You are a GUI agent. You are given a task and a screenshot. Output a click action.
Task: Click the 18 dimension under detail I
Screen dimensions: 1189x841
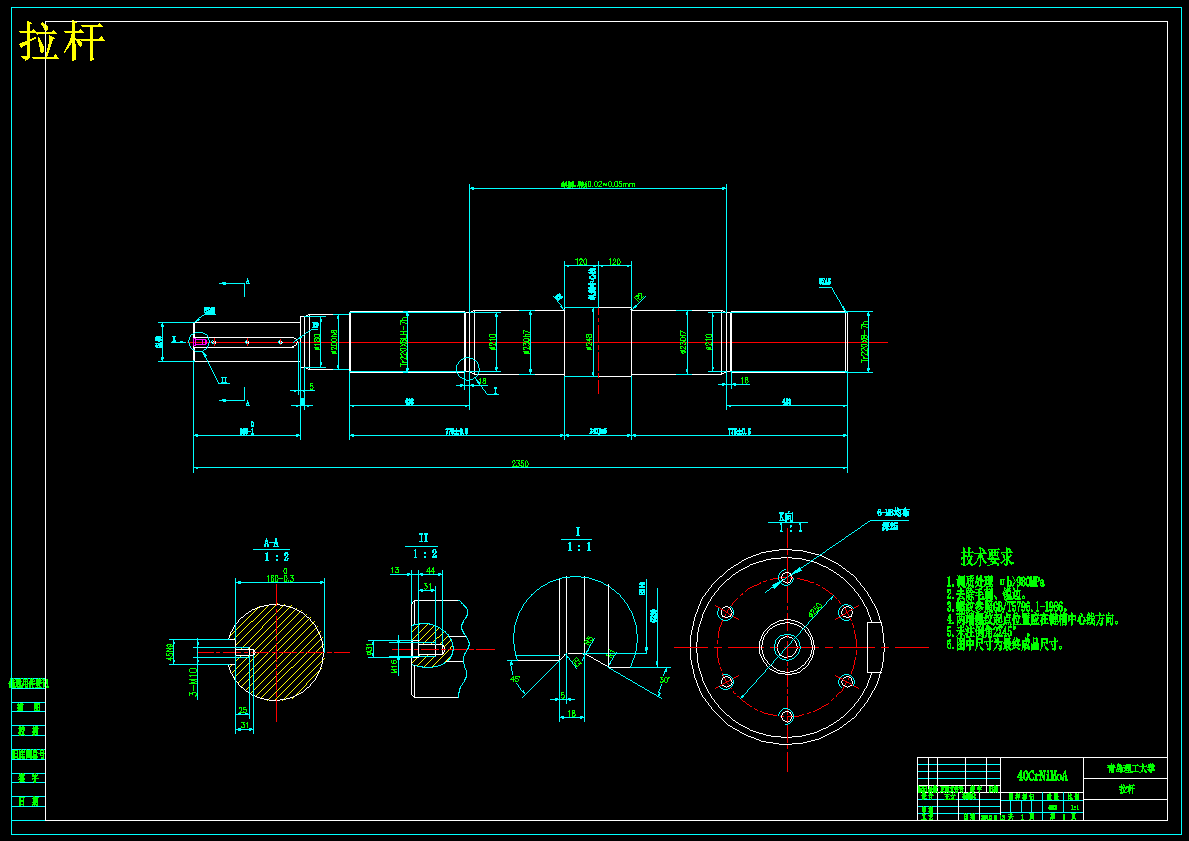click(572, 714)
